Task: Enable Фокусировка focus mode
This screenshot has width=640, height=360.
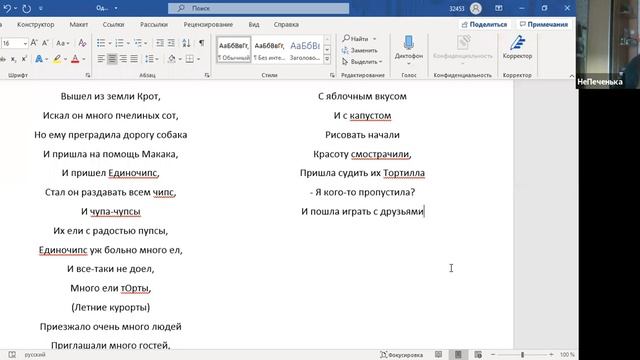Action: tap(401, 355)
